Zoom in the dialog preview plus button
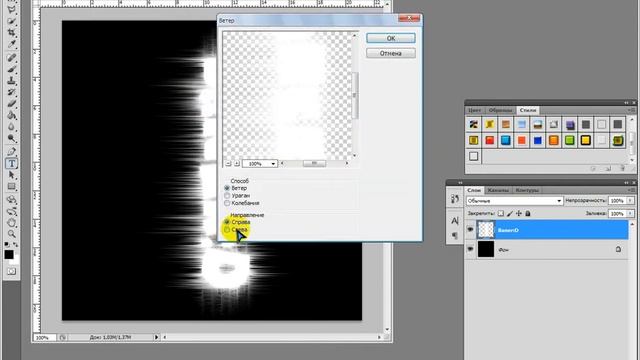This screenshot has width=640, height=360. coord(237,164)
